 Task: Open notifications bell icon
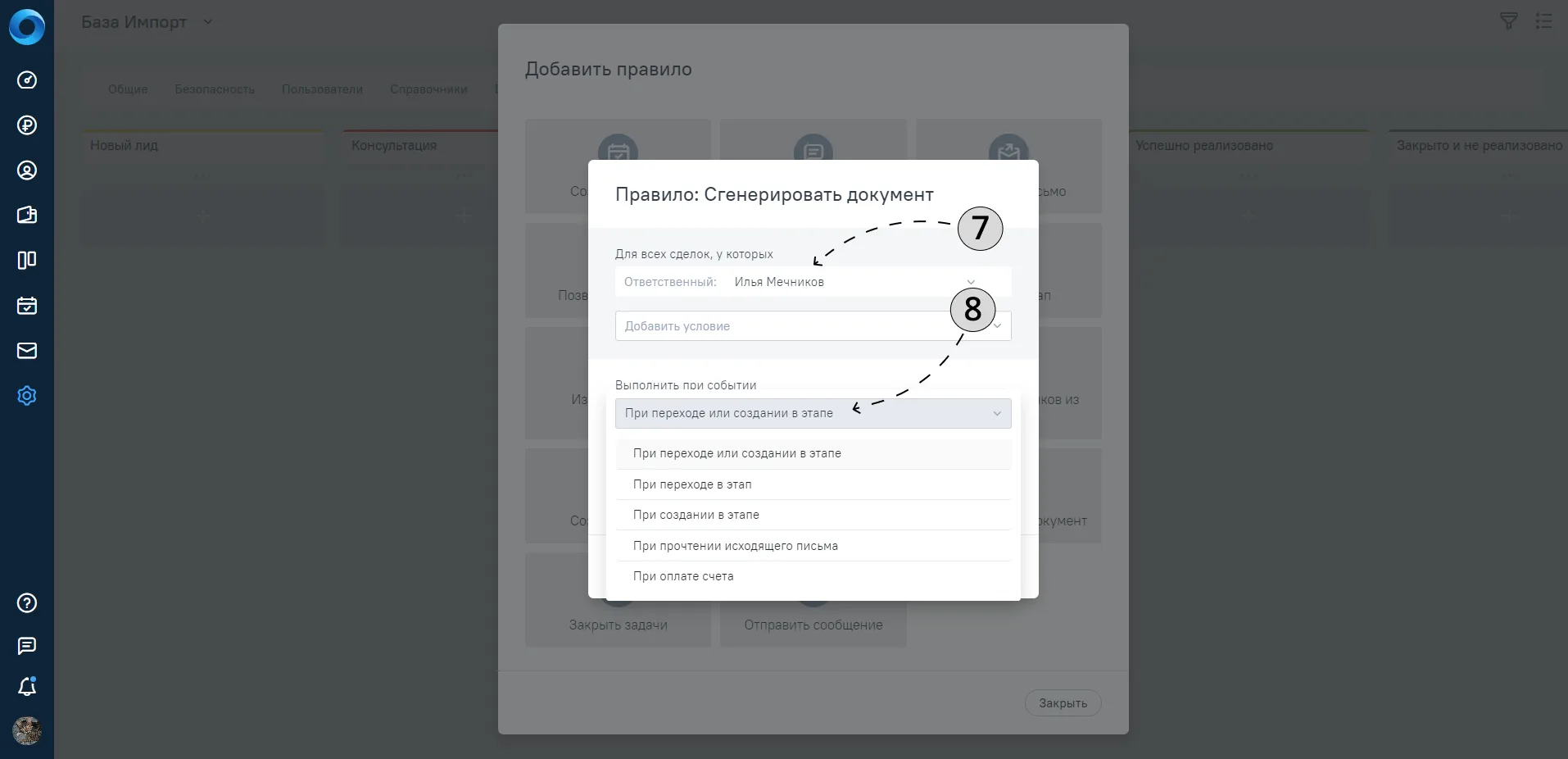(x=27, y=686)
